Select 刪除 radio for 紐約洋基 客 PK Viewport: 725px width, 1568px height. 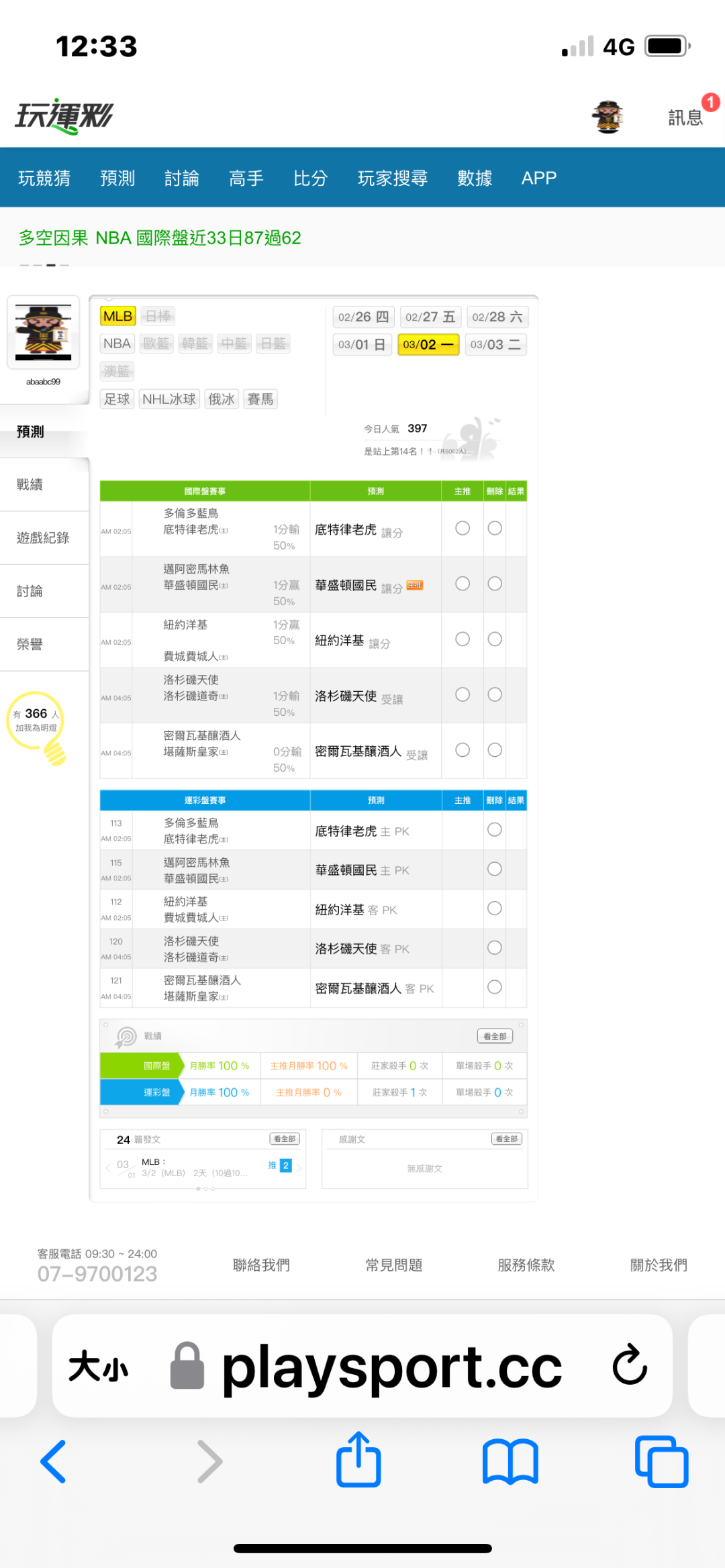[x=495, y=908]
